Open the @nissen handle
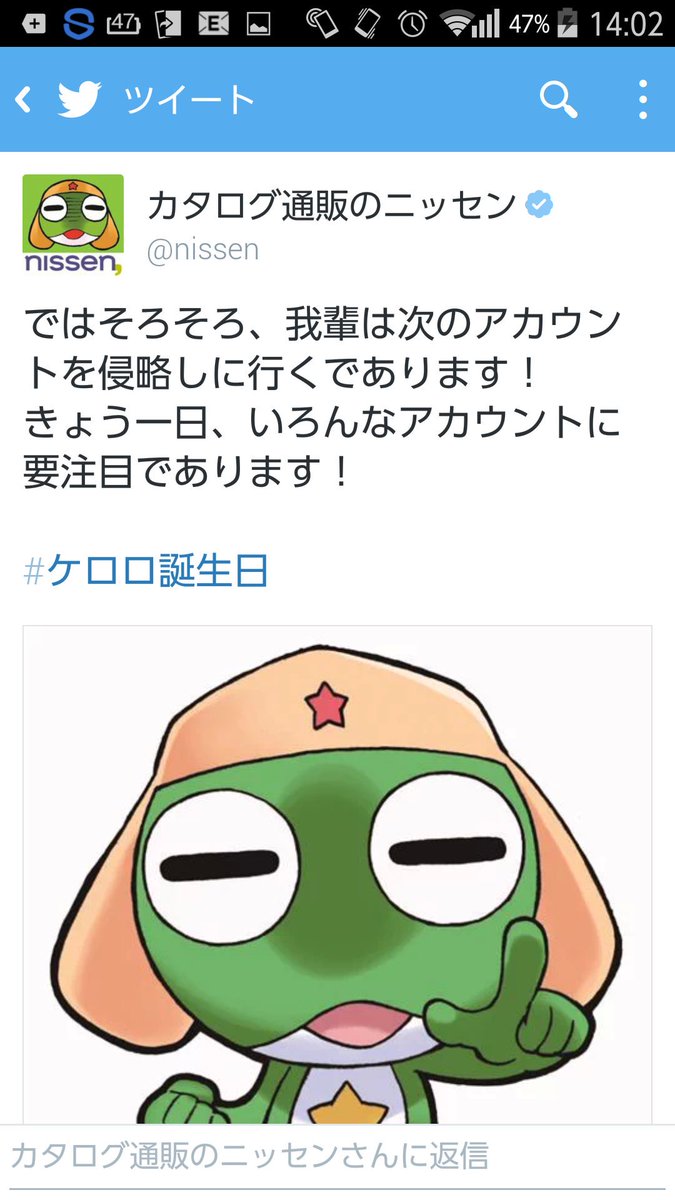This screenshot has height=1200, width=675. pos(203,250)
